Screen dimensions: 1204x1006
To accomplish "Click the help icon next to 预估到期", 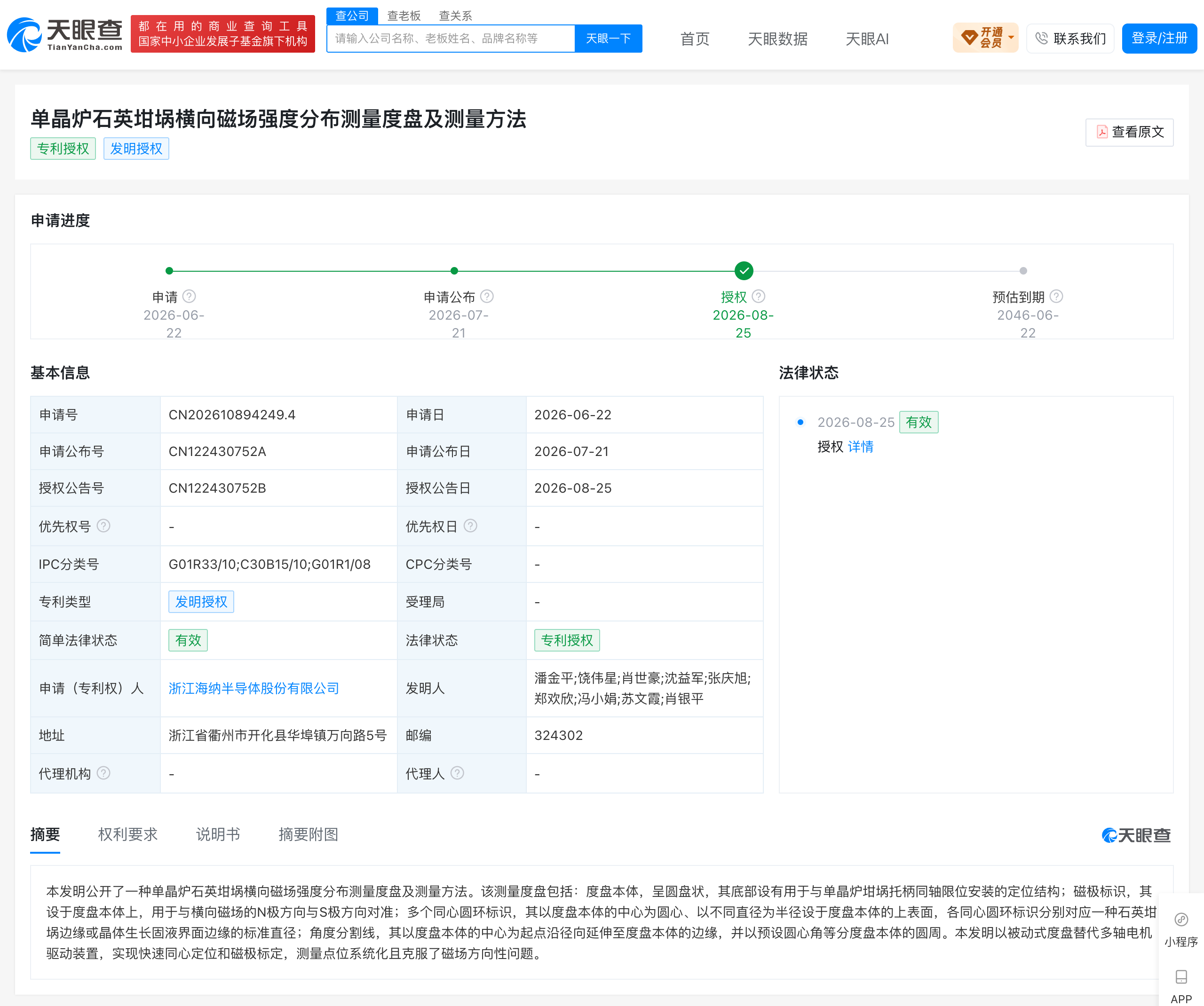I will coord(1056,296).
